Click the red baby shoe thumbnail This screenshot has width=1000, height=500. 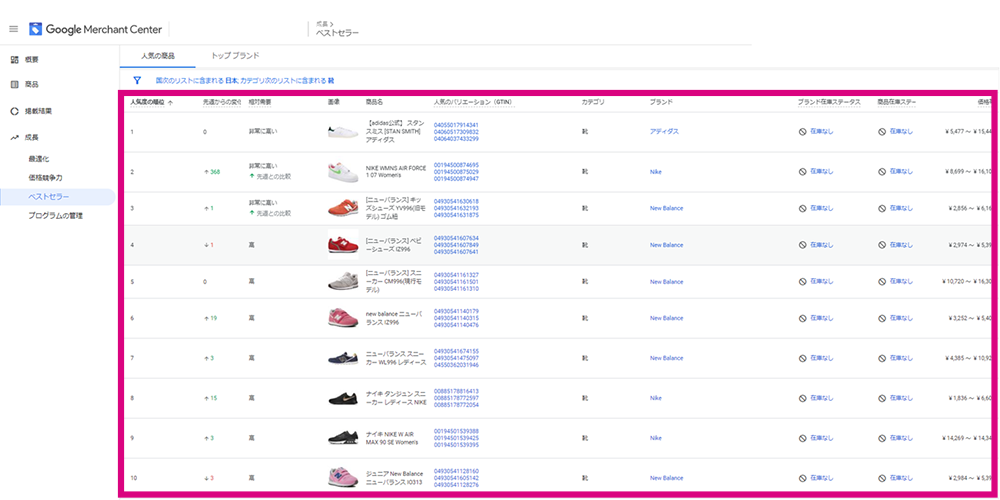tap(343, 245)
